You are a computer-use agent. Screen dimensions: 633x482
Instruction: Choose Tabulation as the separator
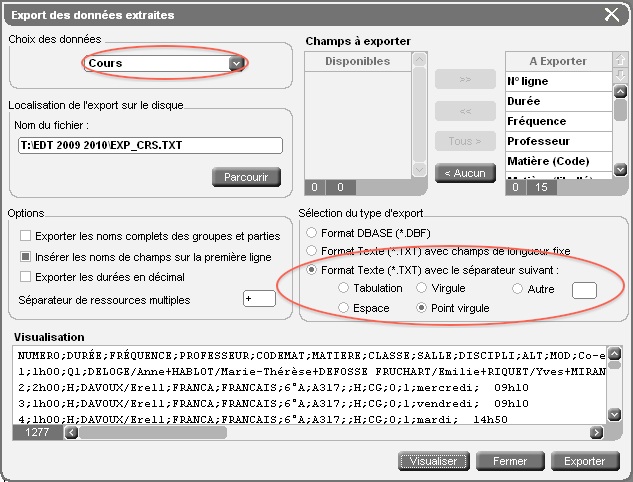tap(343, 289)
